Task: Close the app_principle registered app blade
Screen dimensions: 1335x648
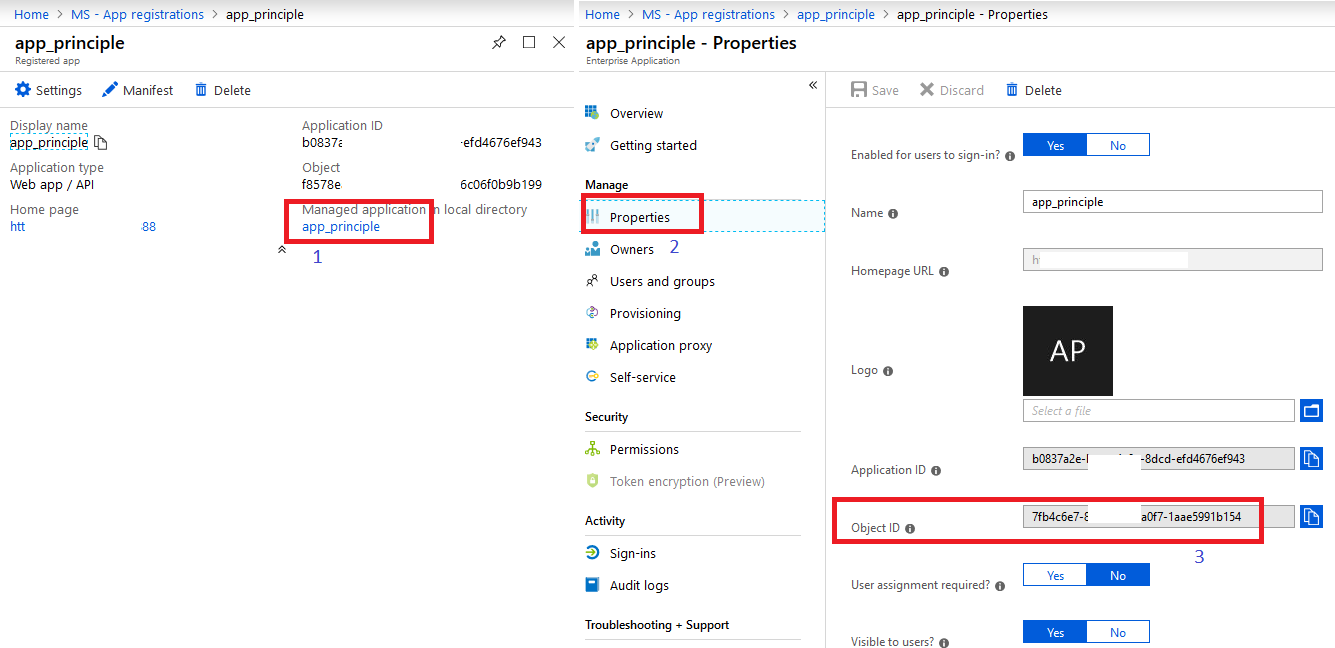Action: tap(559, 42)
